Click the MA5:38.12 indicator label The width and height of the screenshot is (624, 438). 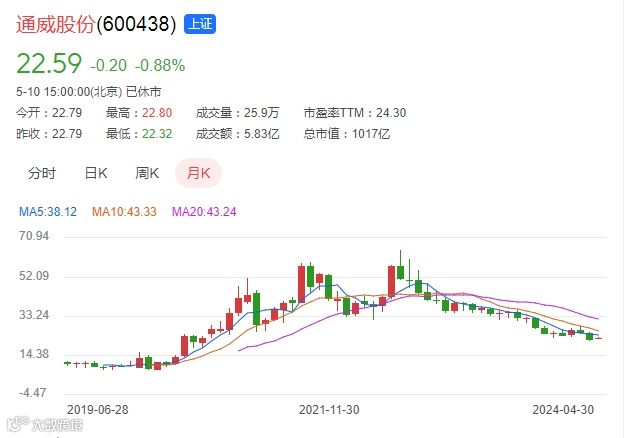[48, 212]
